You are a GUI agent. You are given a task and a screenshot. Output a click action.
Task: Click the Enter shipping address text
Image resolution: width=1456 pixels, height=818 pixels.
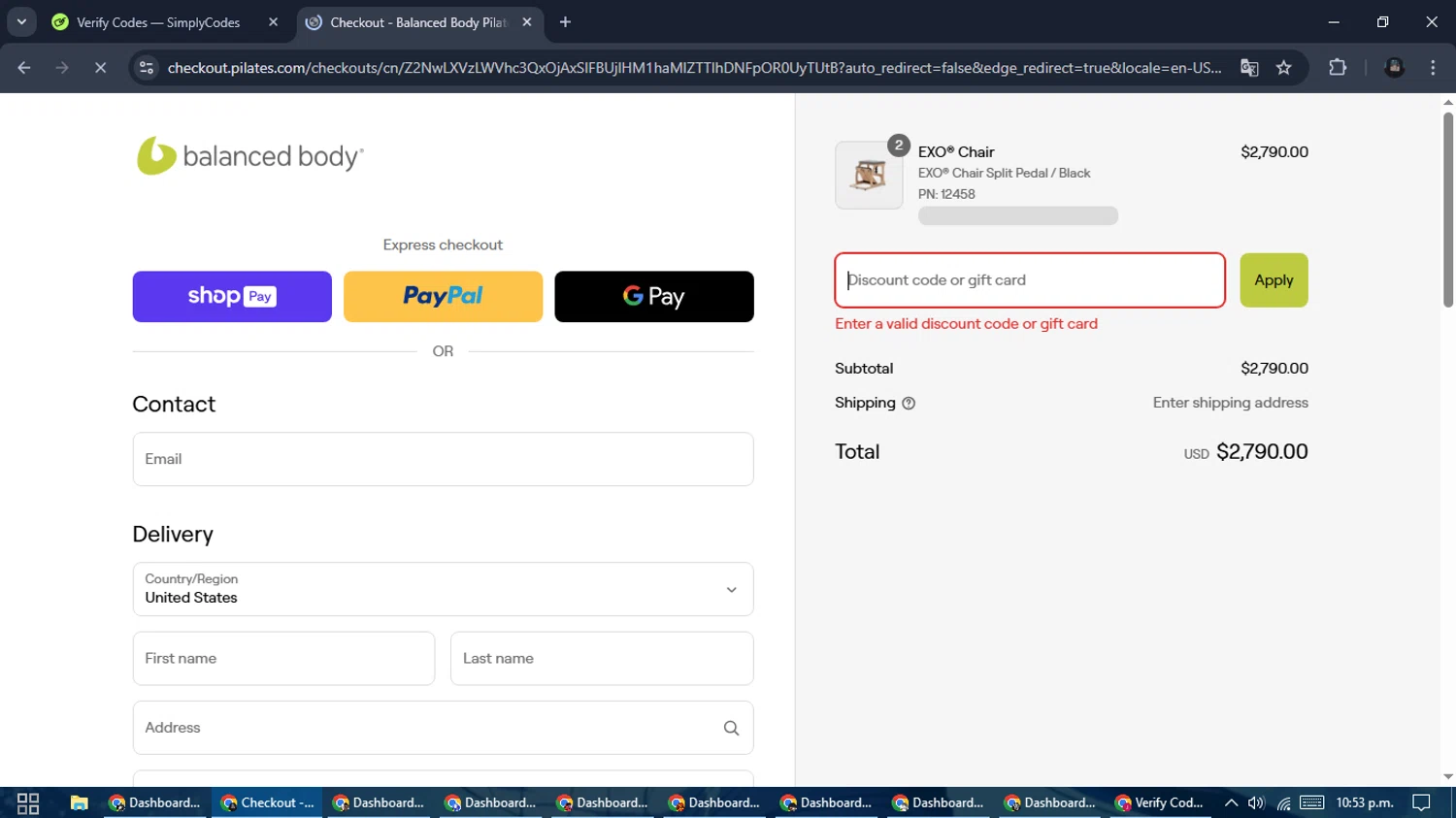click(x=1230, y=403)
